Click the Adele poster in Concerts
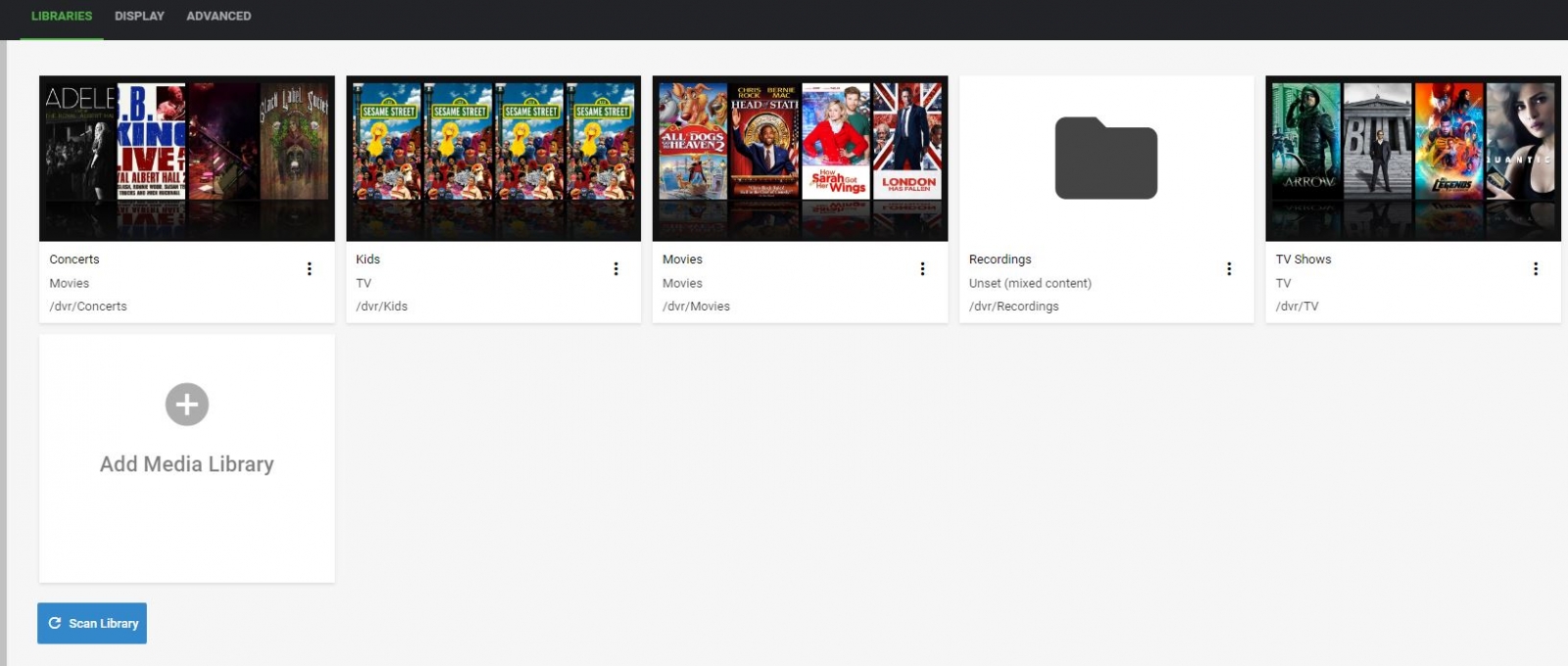This screenshot has height=666, width=1568. tap(80, 142)
